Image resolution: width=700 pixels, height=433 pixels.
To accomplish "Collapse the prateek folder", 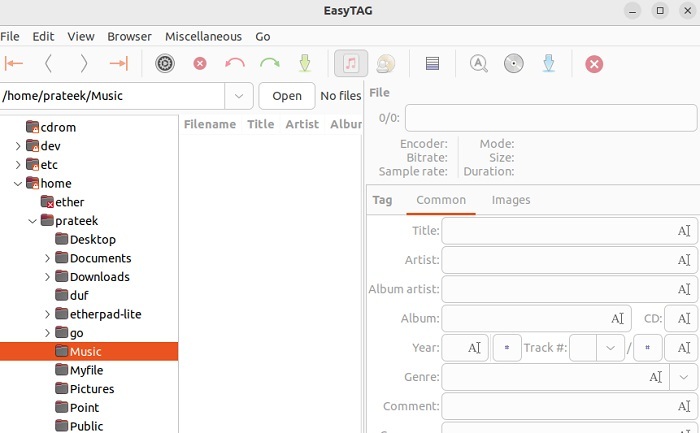I will pos(33,221).
